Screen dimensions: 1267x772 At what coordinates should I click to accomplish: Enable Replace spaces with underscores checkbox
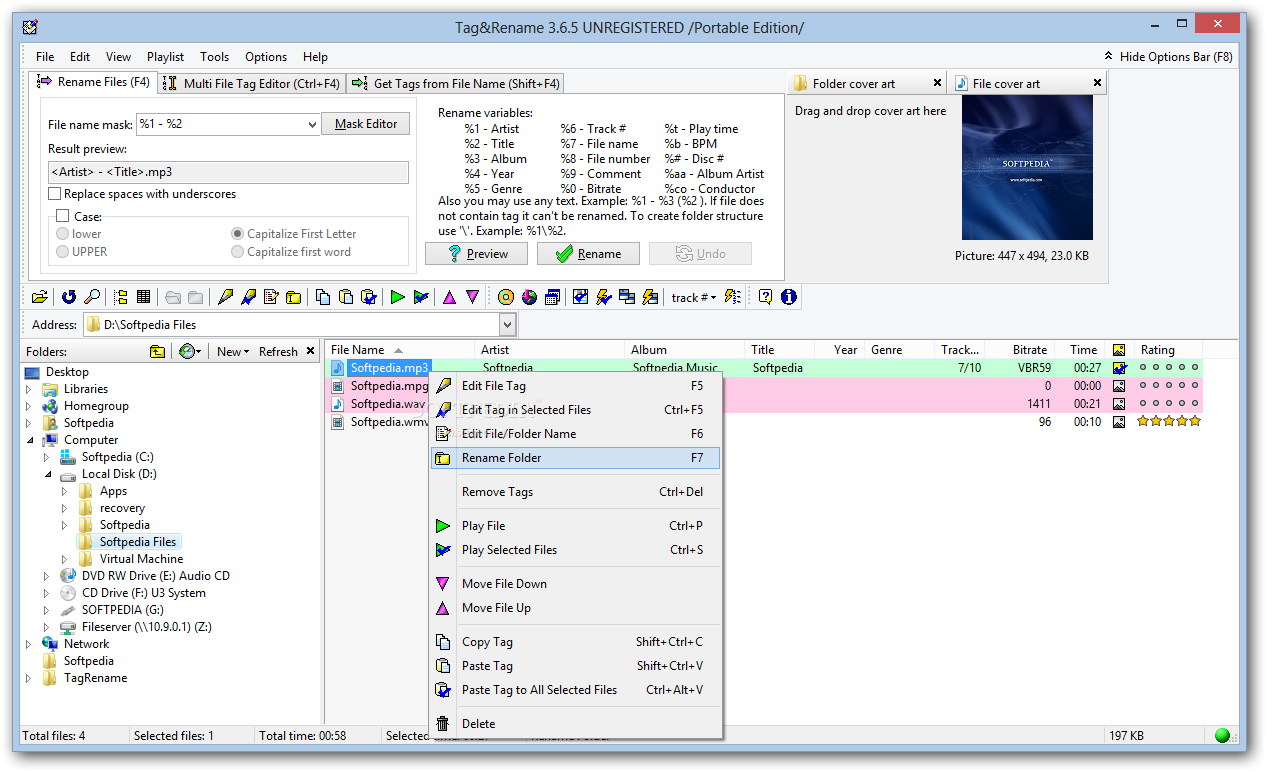pyautogui.click(x=55, y=194)
